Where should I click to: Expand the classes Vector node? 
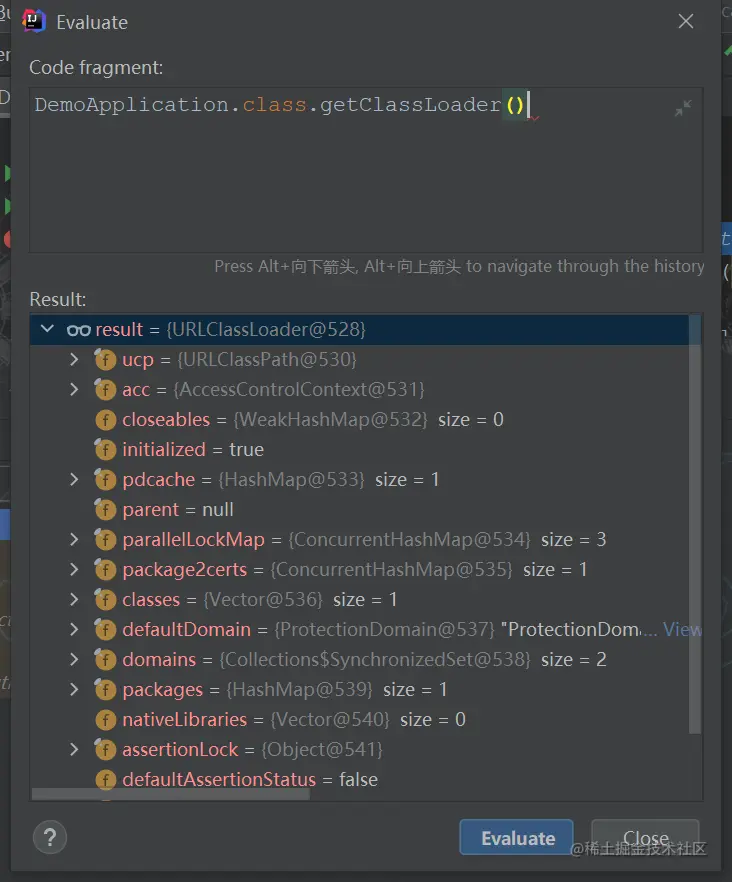pos(74,599)
